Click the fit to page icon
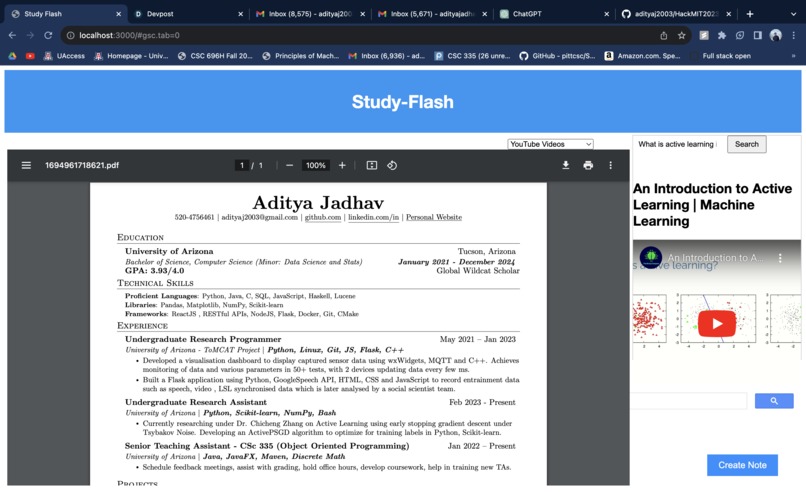 pyautogui.click(x=372, y=165)
